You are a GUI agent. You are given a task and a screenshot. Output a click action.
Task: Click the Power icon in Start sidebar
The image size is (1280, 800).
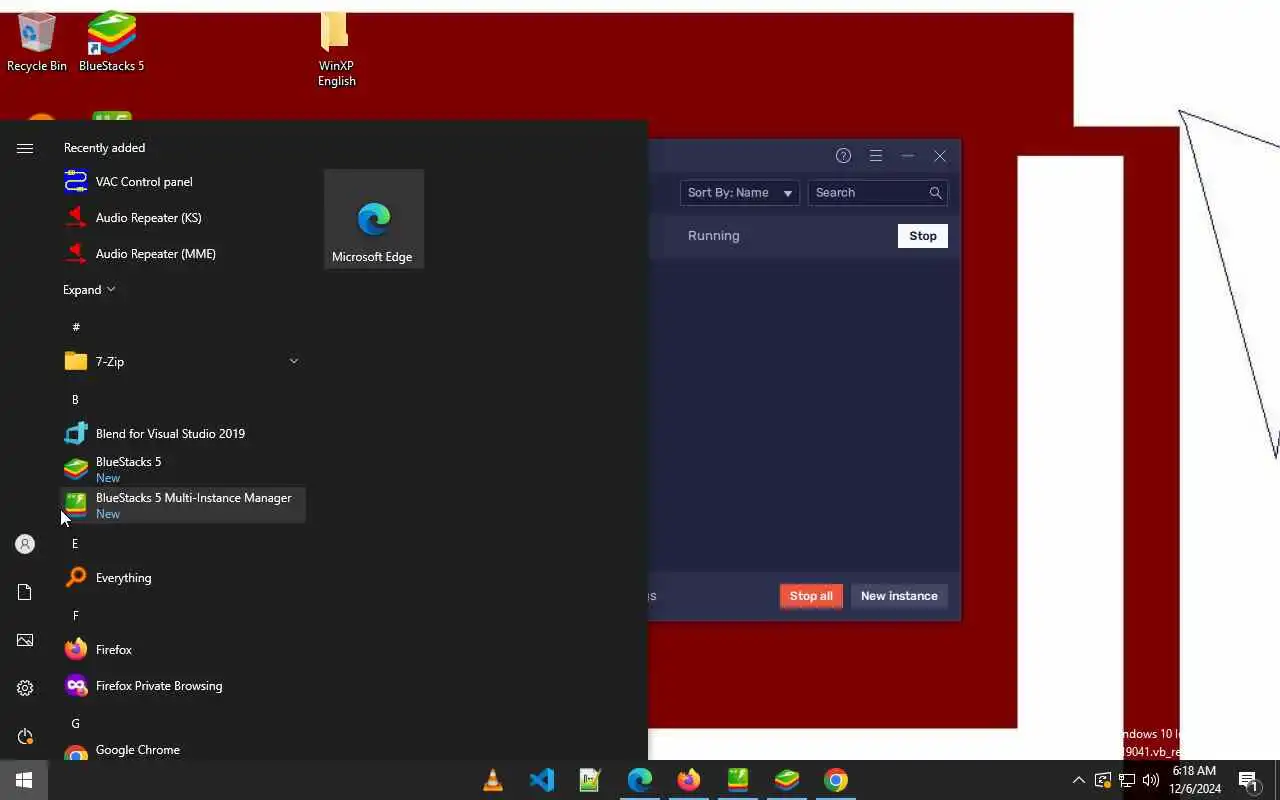(25, 736)
